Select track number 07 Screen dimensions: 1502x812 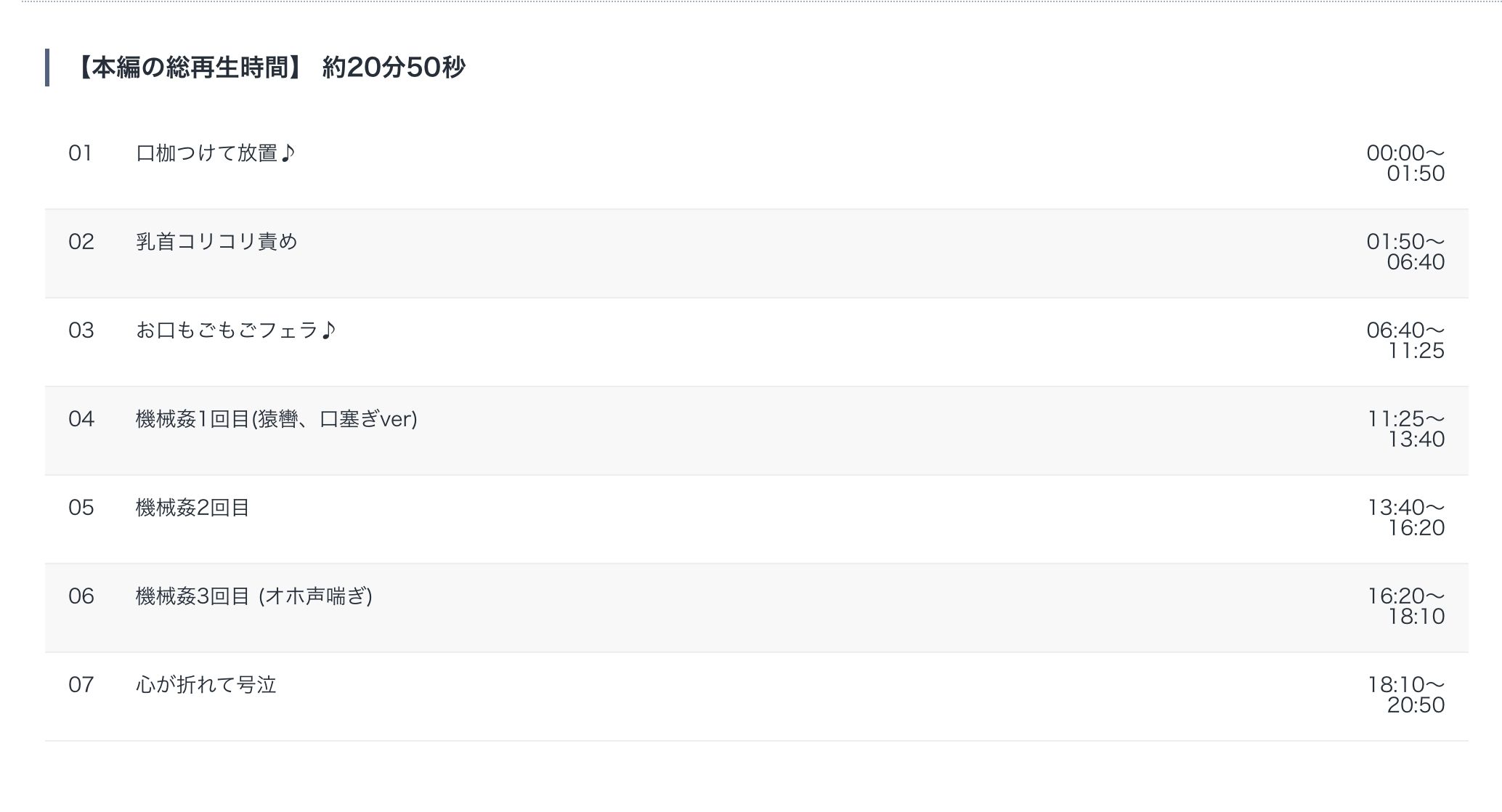point(81,685)
